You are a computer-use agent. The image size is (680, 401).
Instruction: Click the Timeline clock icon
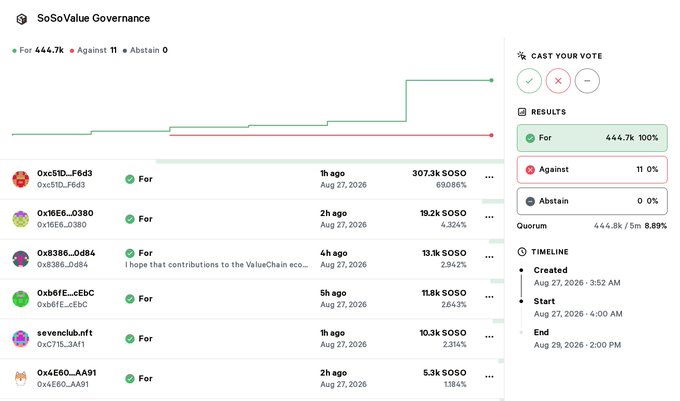click(522, 252)
